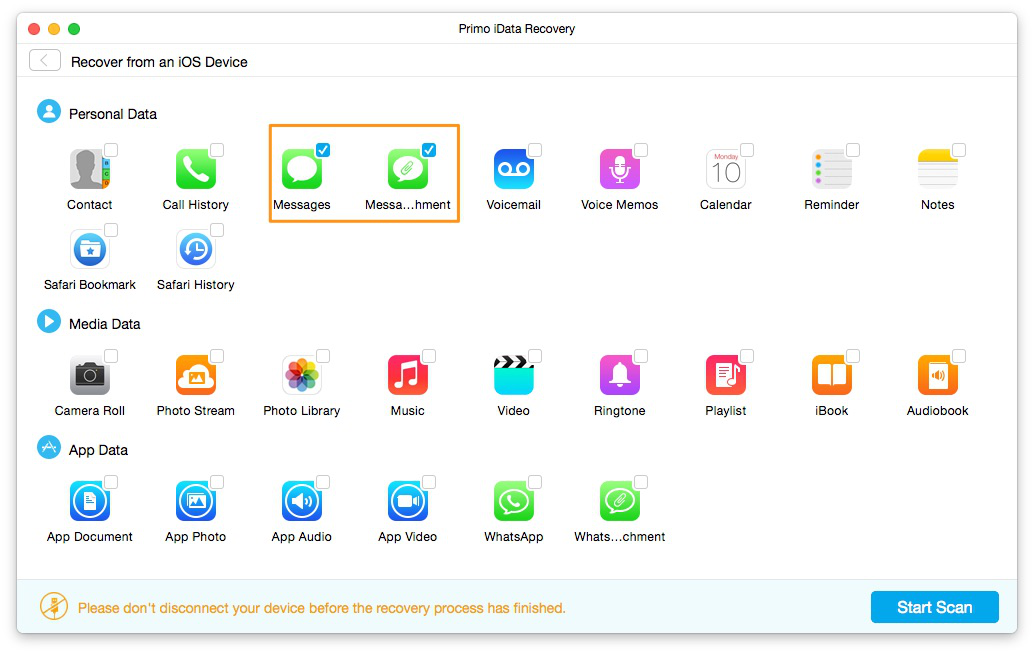Viewport: 1034px width, 654px height.
Task: Click the Ringtone bell icon
Action: pyautogui.click(x=620, y=375)
